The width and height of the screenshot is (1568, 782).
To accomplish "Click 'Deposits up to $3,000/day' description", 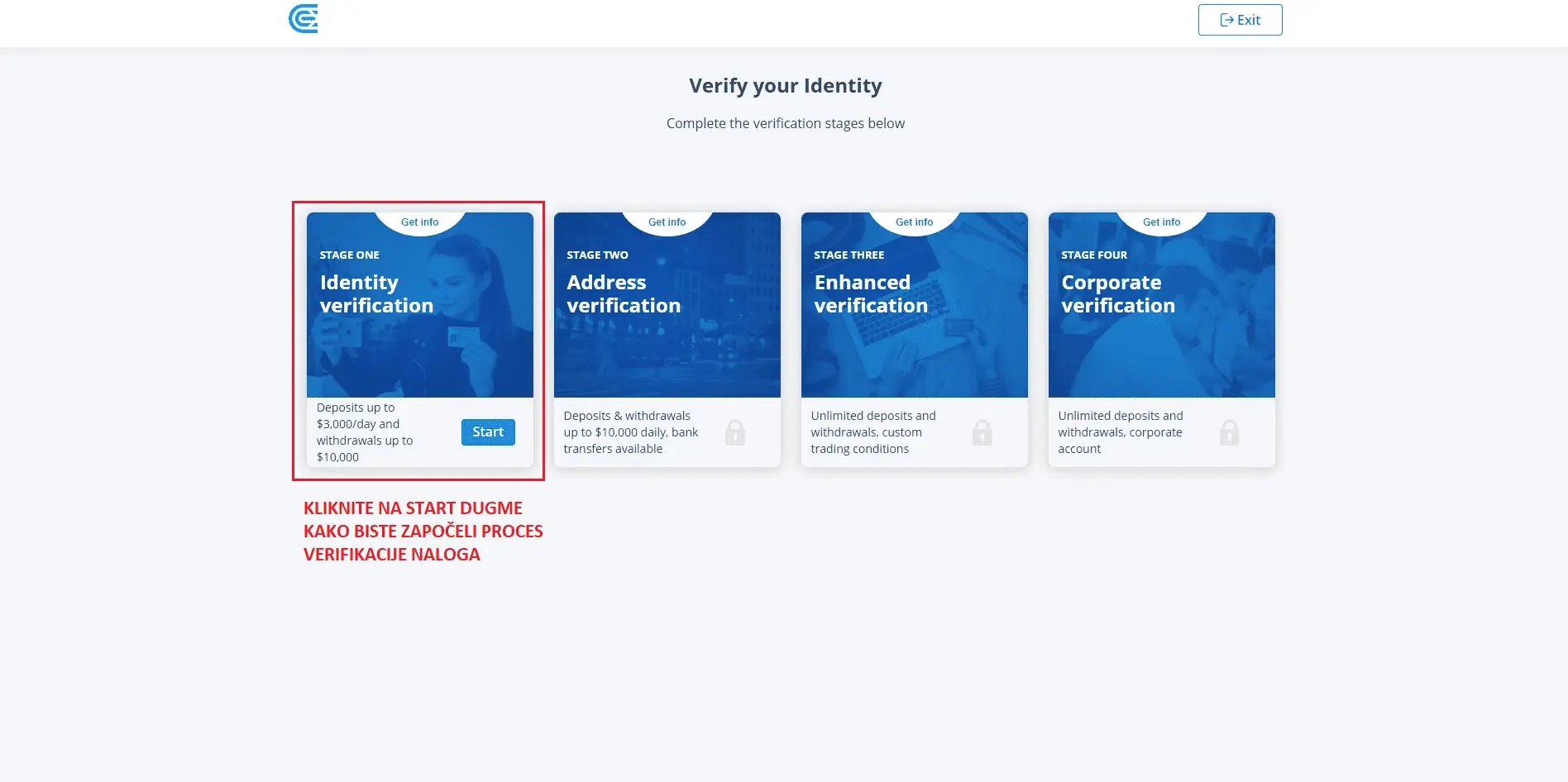I will tap(365, 432).
